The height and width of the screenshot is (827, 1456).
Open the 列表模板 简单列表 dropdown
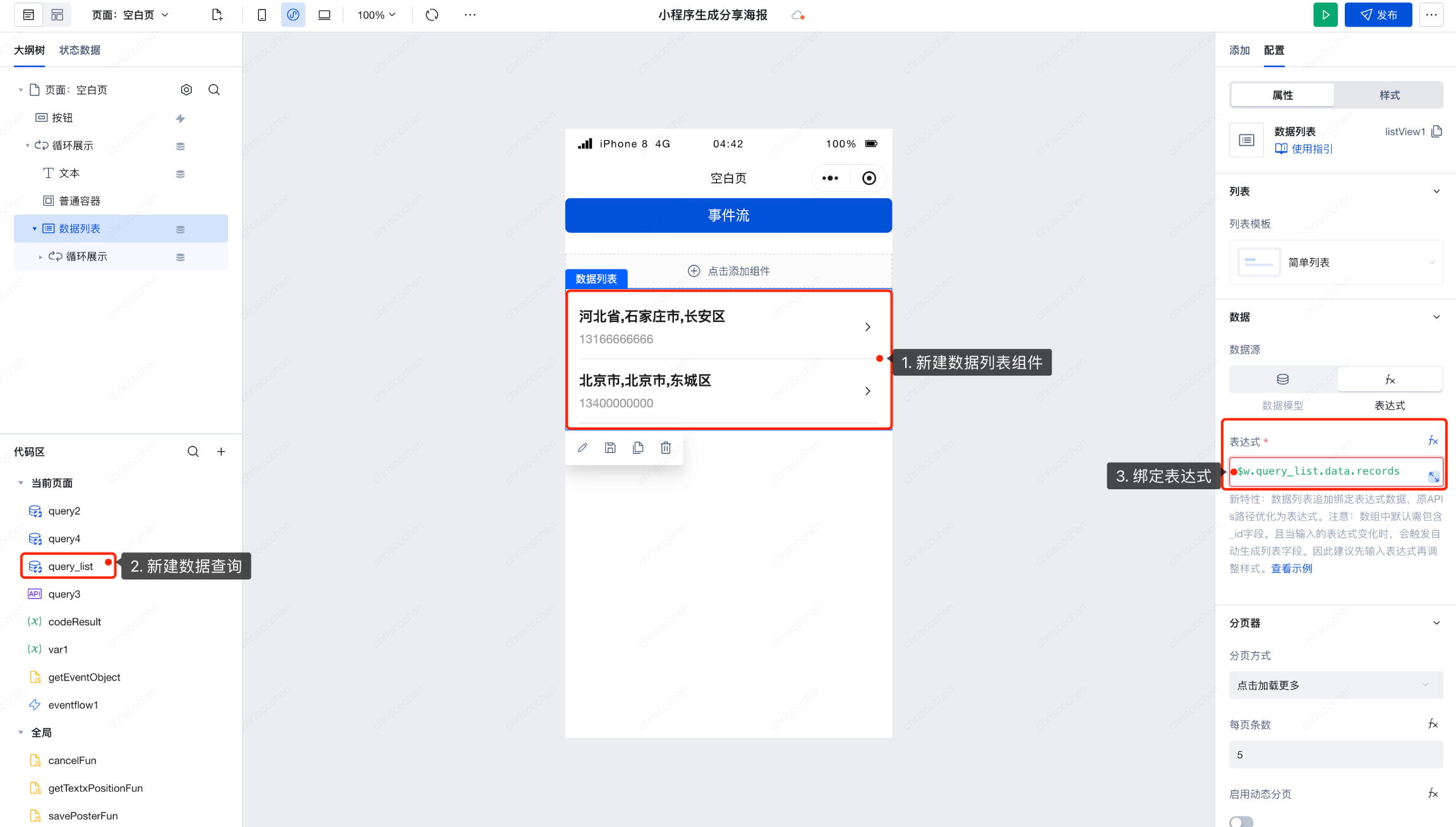(x=1336, y=262)
